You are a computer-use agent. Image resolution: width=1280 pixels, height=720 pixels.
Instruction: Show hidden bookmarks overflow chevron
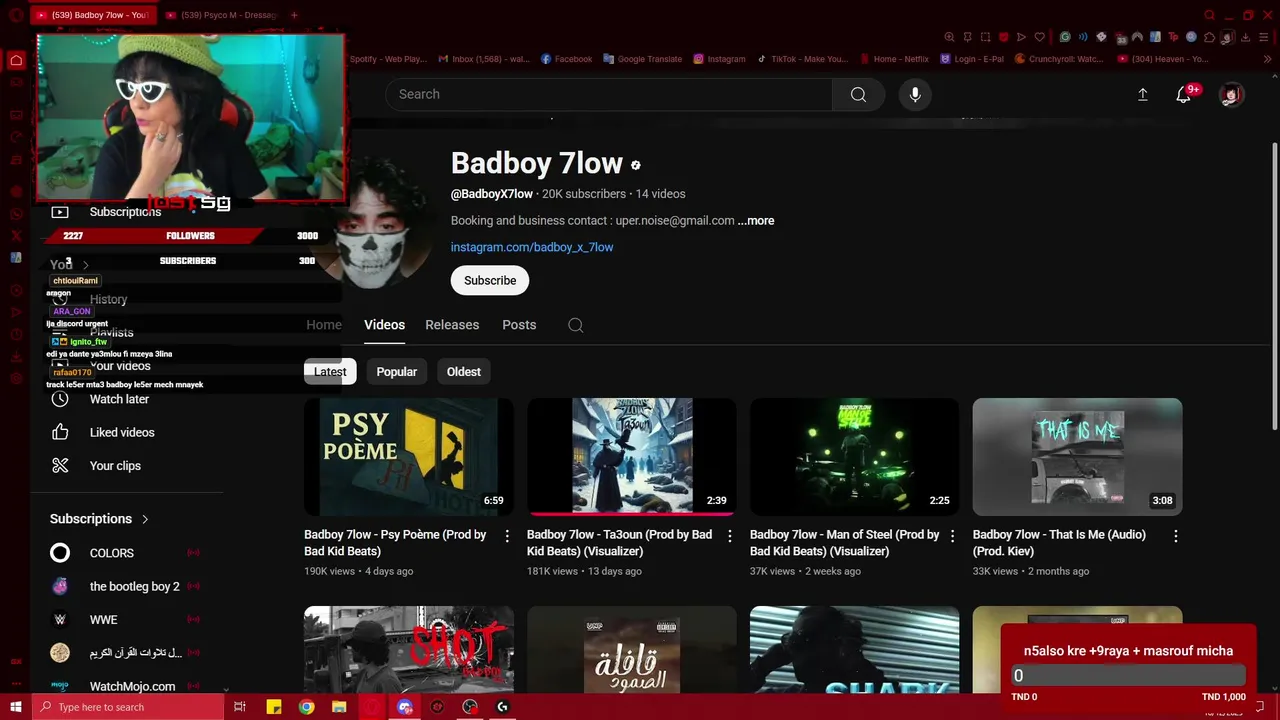point(1268,59)
